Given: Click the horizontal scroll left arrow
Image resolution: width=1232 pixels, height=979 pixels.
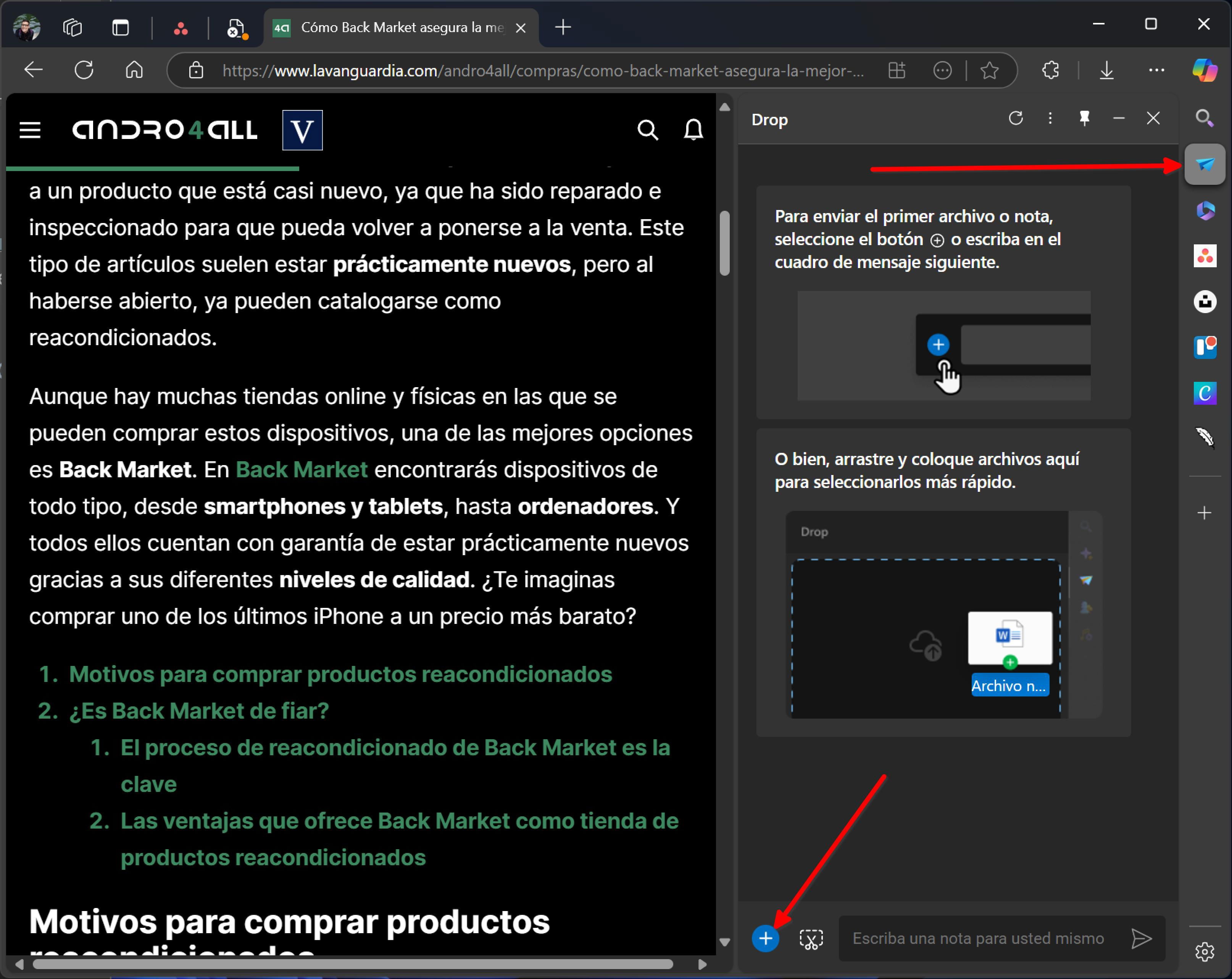Looking at the screenshot, I should click(19, 964).
